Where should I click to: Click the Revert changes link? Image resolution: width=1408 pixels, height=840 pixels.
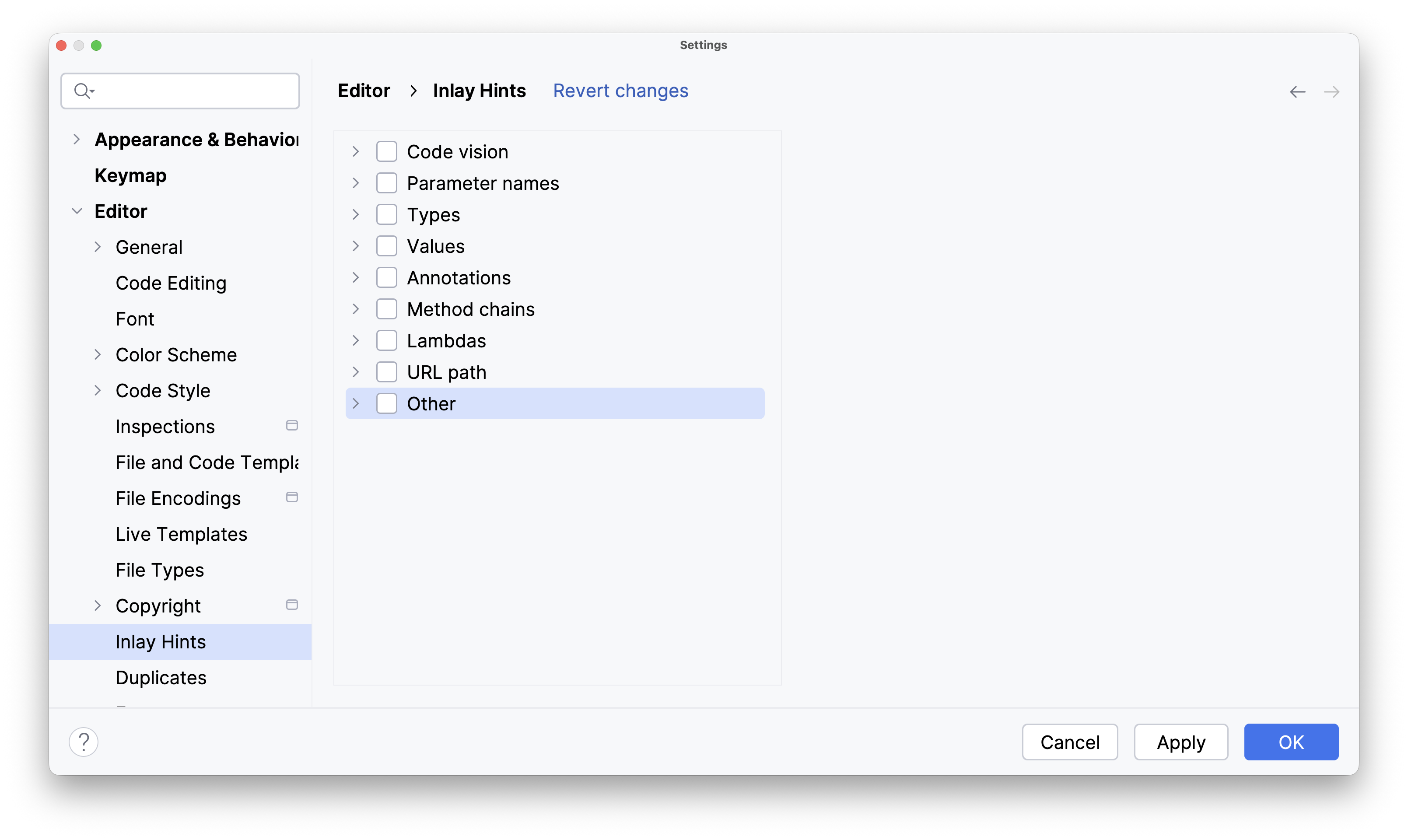tap(620, 91)
